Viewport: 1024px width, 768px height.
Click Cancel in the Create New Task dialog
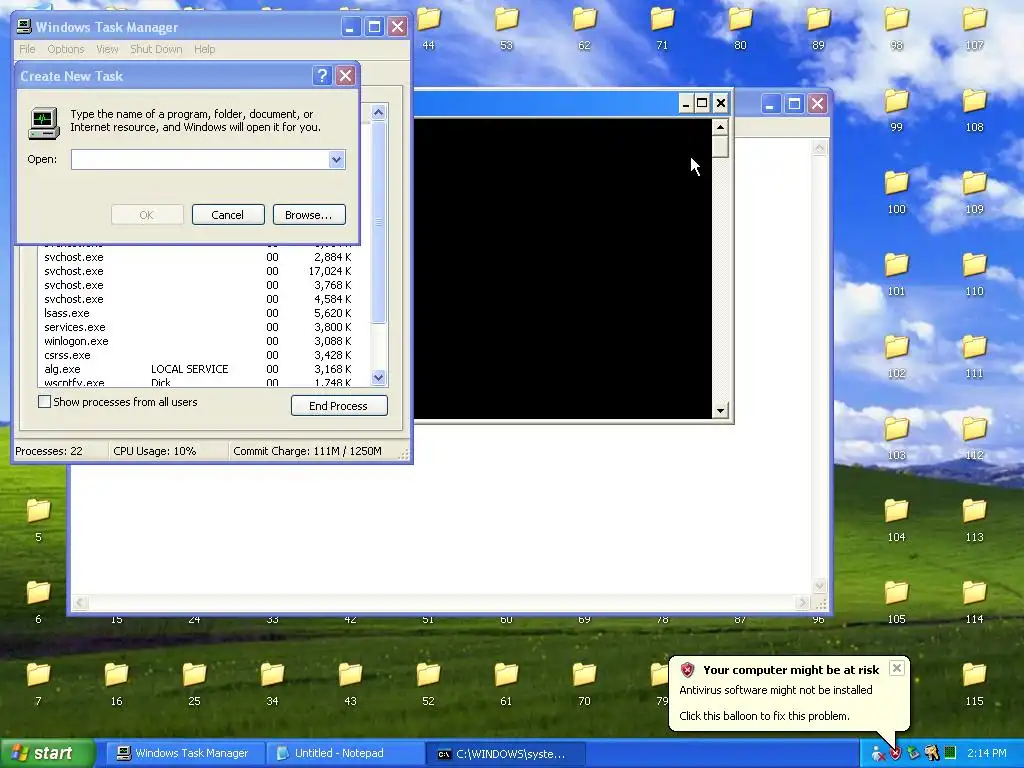tap(228, 215)
